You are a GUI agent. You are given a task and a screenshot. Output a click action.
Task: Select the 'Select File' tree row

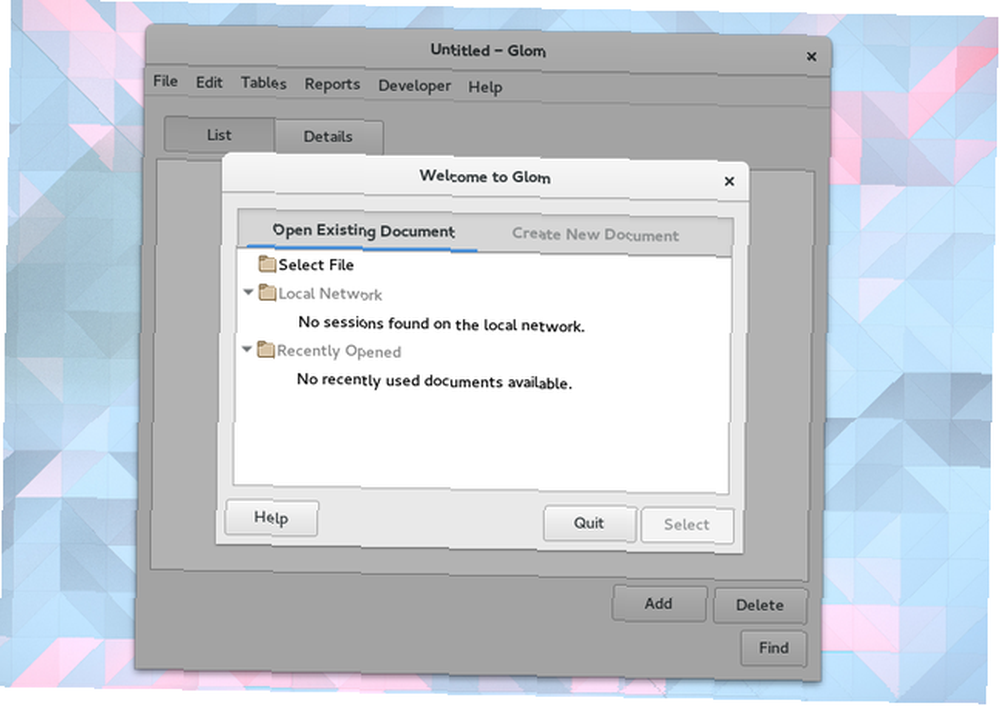point(484,267)
